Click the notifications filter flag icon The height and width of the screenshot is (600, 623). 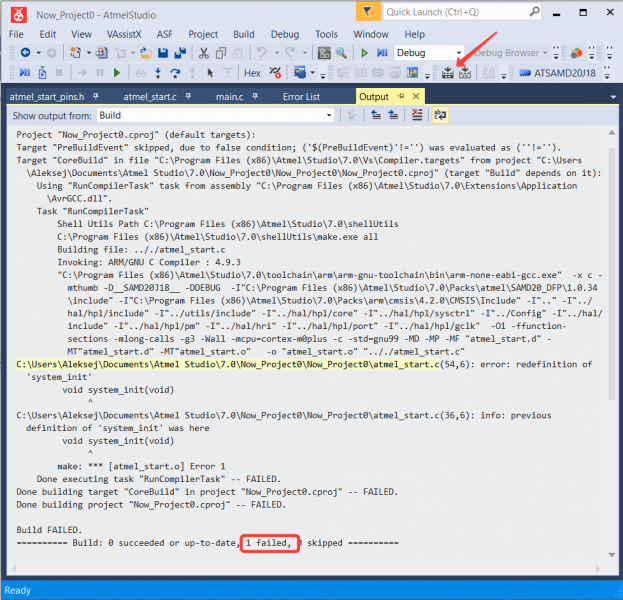pos(368,12)
